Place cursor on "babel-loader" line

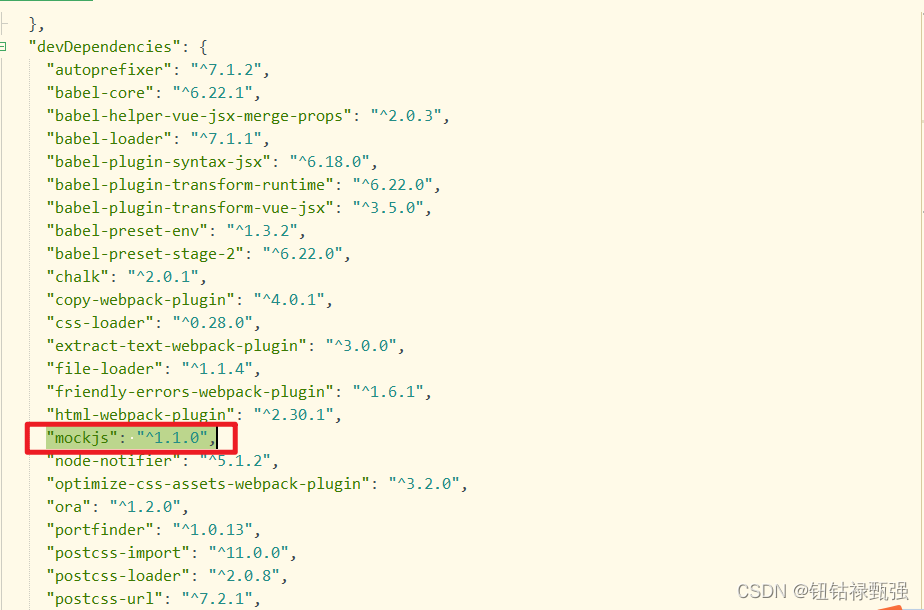click(x=158, y=139)
